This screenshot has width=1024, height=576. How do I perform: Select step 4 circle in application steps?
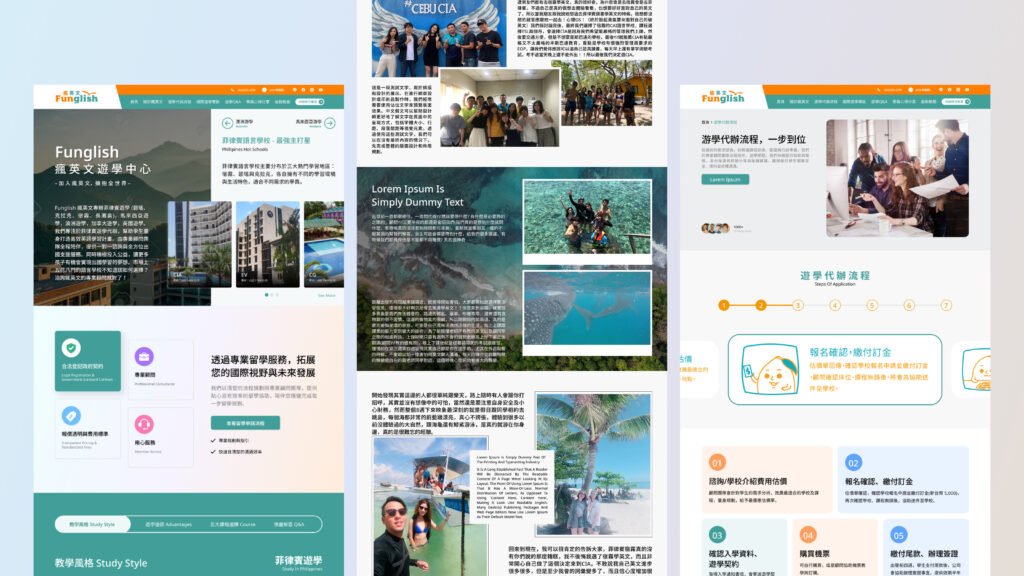coord(834,305)
